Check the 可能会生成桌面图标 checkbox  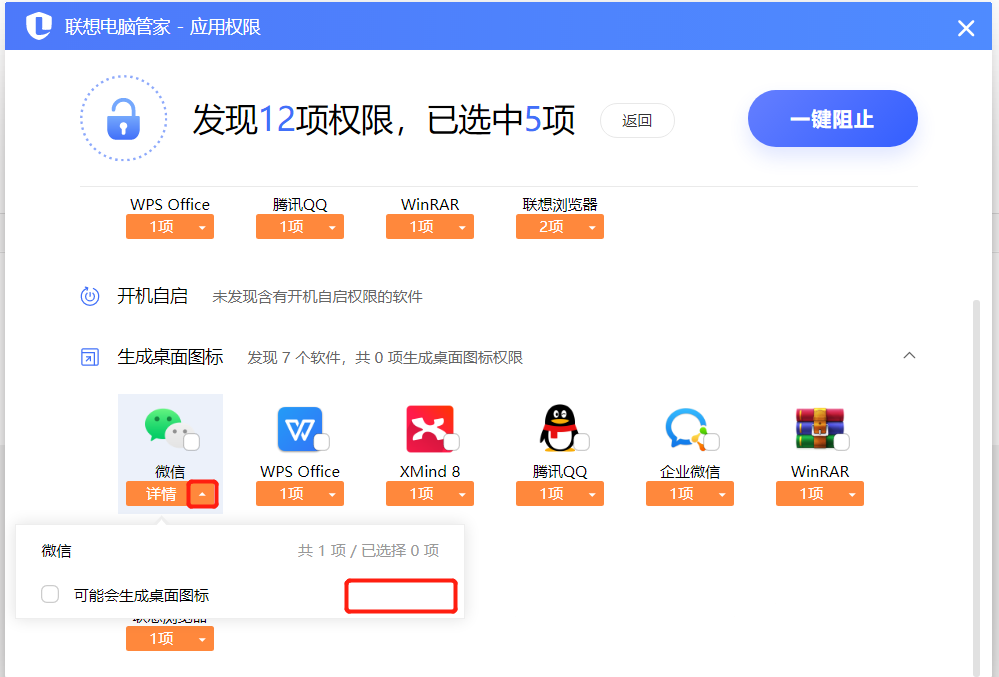(50, 594)
